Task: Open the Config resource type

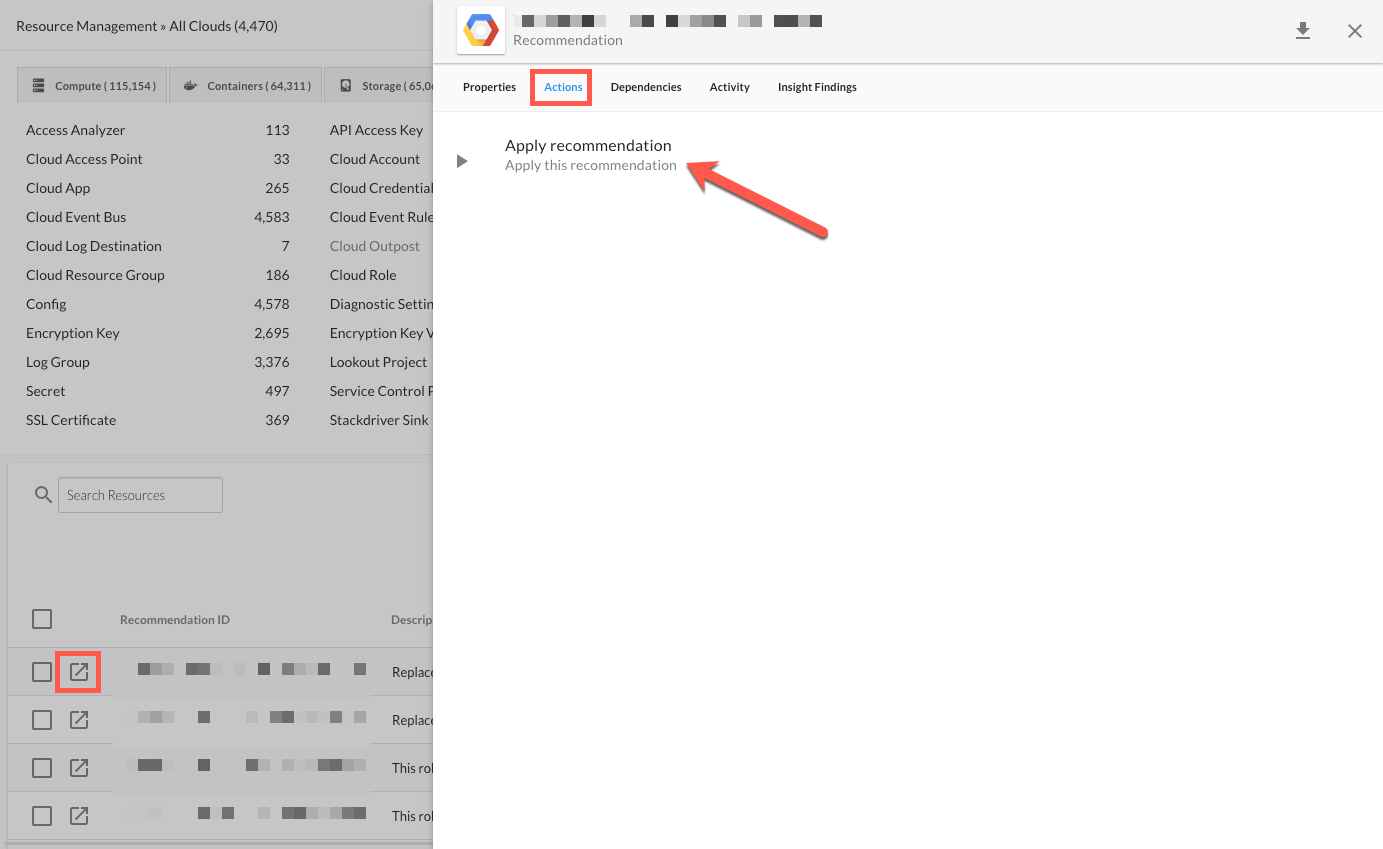Action: pyautogui.click(x=46, y=304)
